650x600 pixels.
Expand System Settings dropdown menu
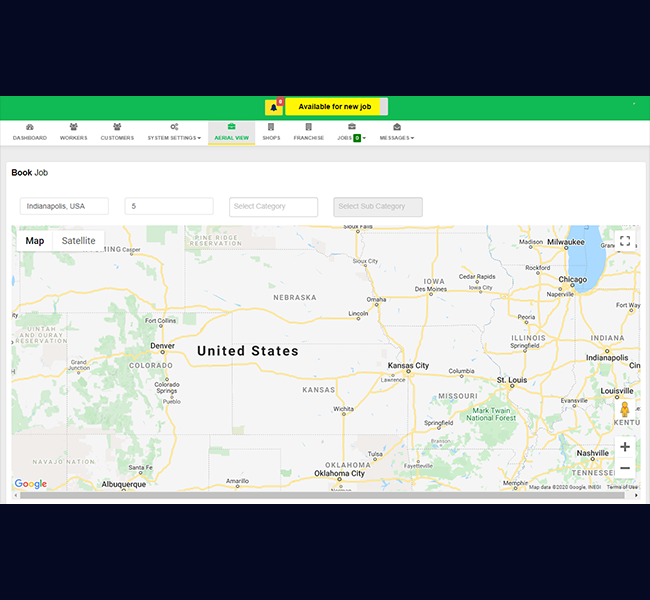coord(199,138)
